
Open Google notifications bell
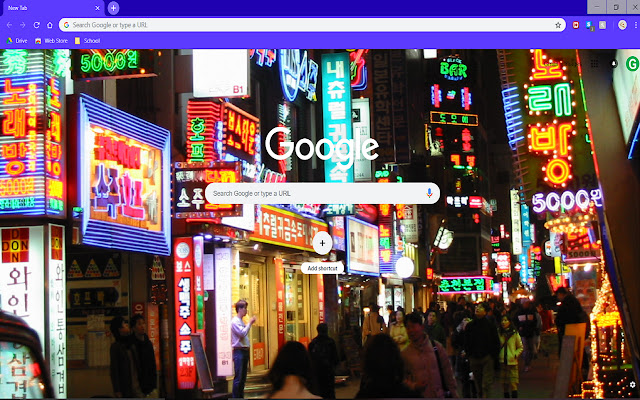(x=613, y=64)
